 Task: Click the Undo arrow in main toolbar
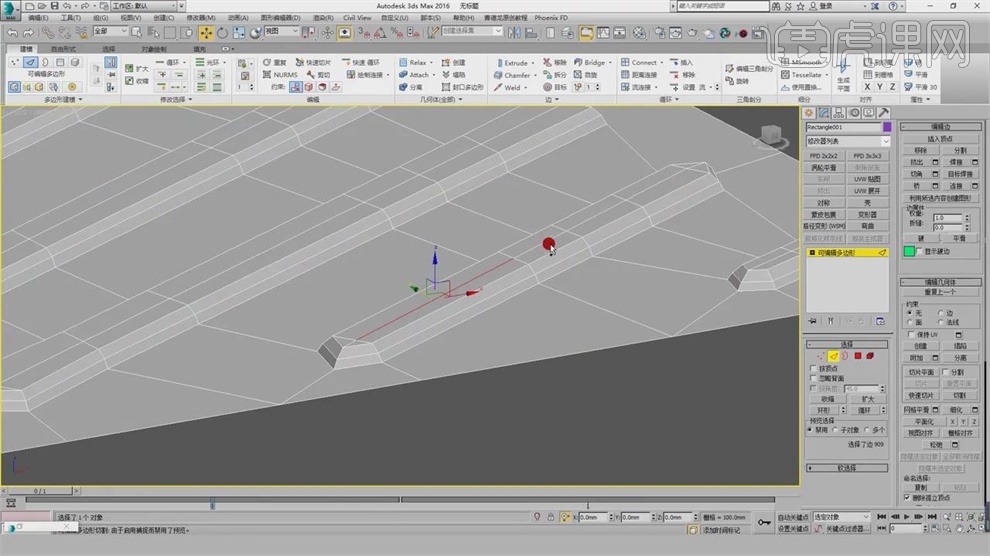click(x=11, y=32)
